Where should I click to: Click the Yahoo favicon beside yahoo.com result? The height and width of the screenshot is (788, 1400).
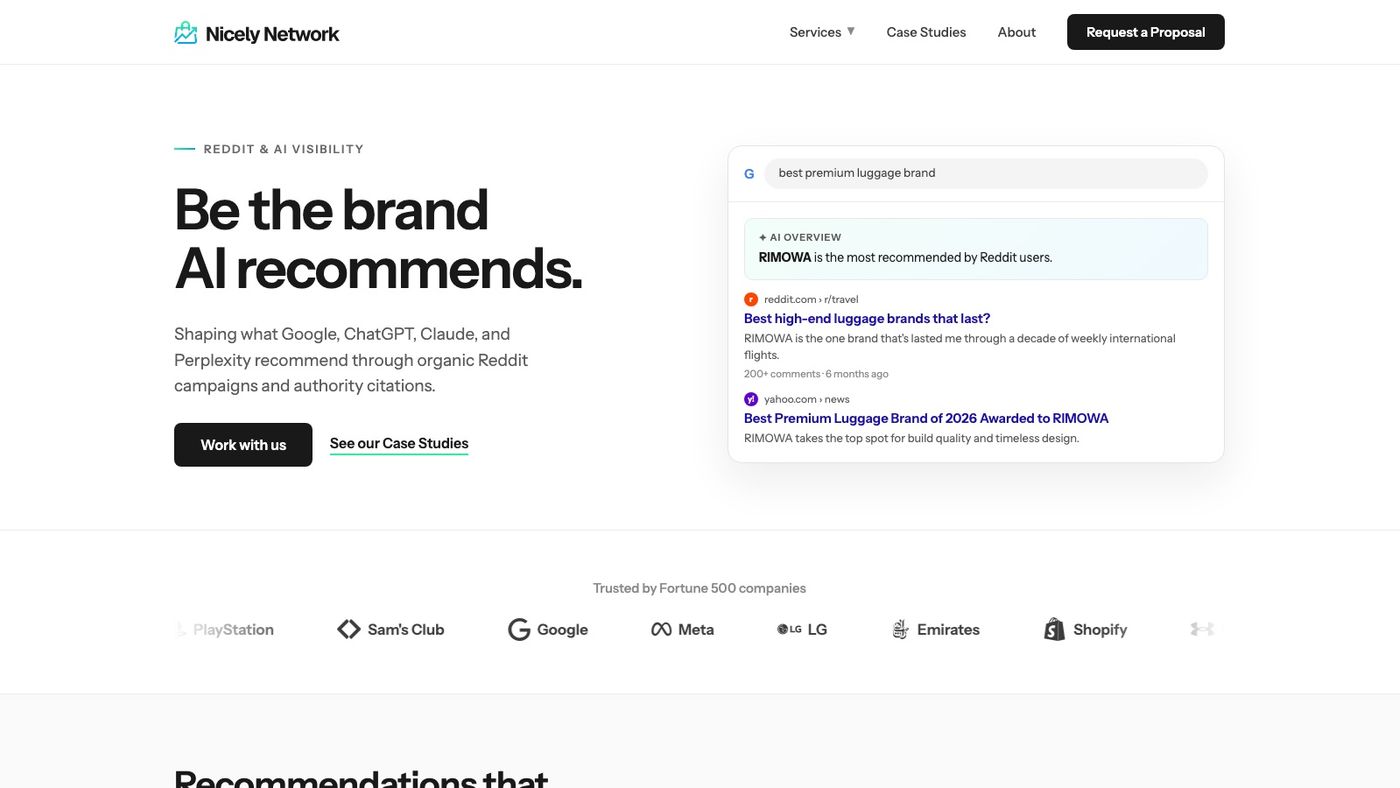(751, 399)
